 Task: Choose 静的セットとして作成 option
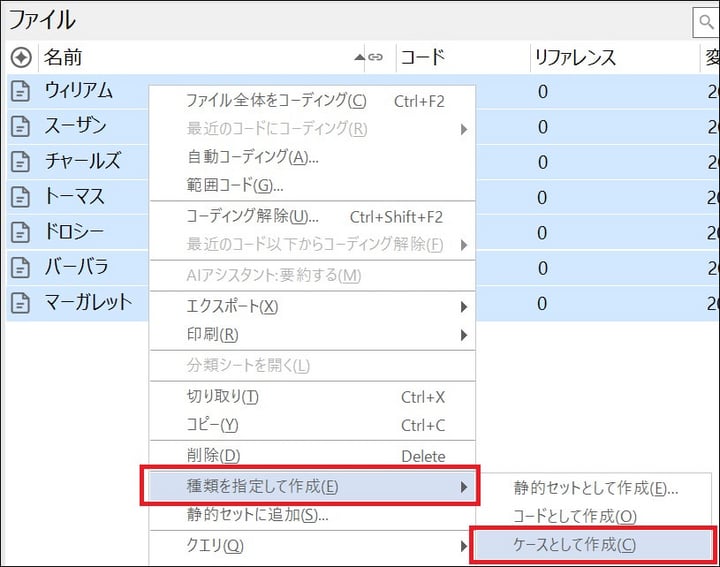(x=596, y=488)
